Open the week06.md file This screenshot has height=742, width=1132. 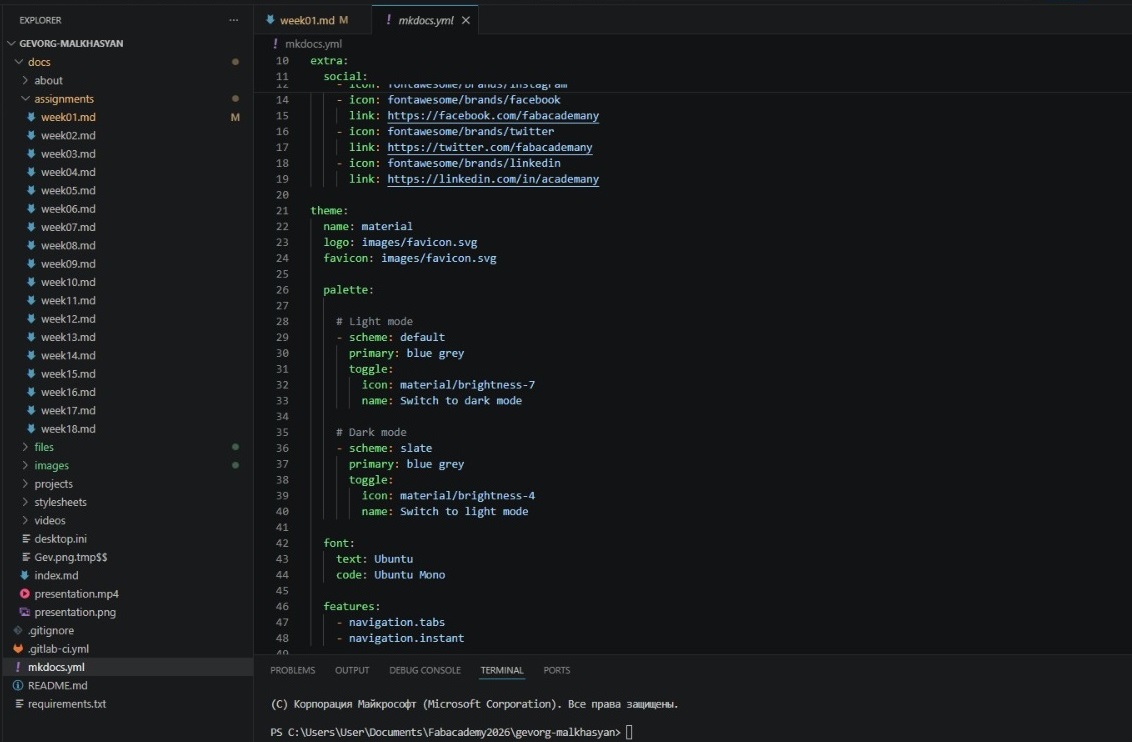(x=68, y=209)
